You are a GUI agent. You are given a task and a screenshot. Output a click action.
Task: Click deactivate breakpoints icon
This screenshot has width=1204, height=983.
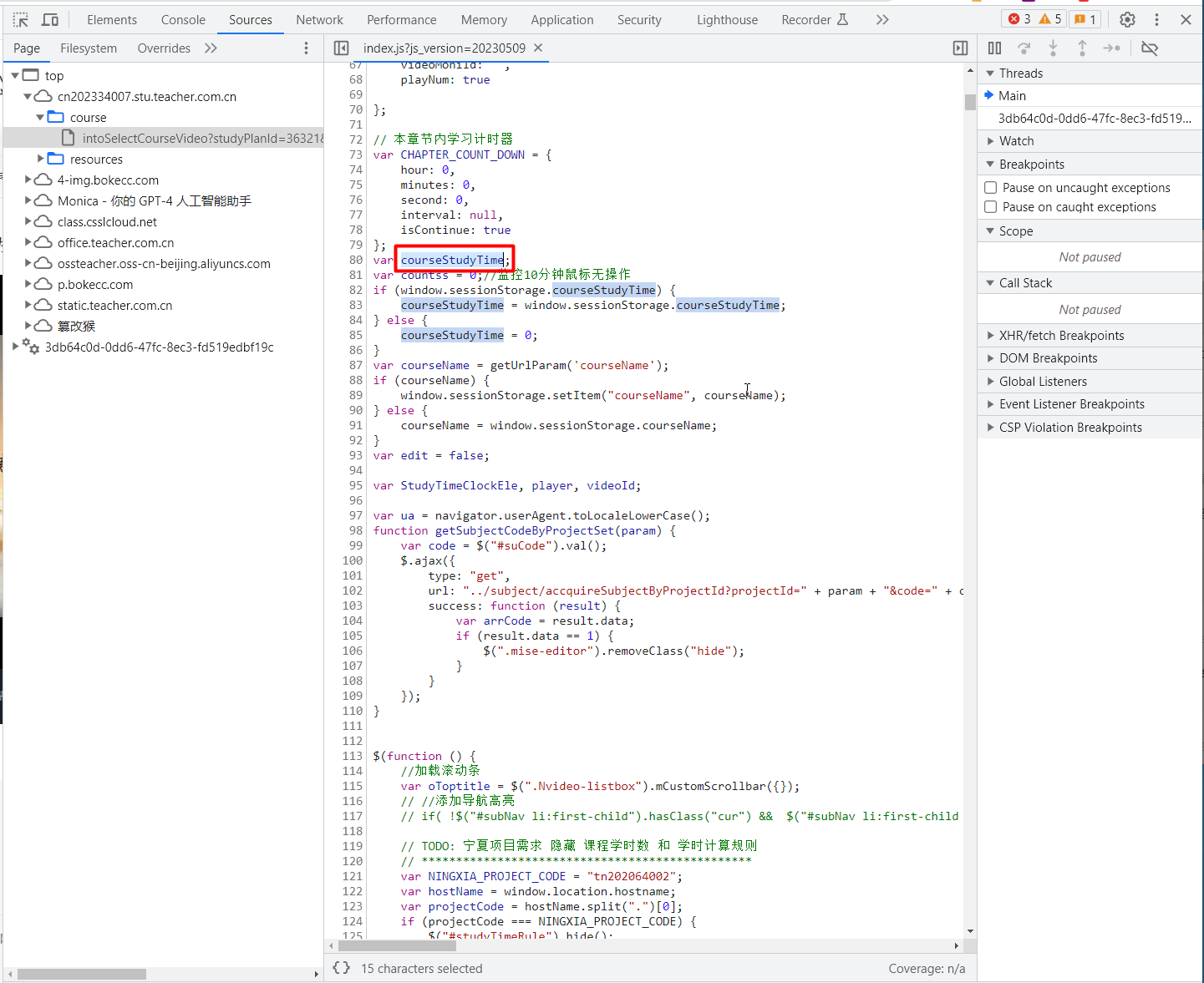[1150, 48]
